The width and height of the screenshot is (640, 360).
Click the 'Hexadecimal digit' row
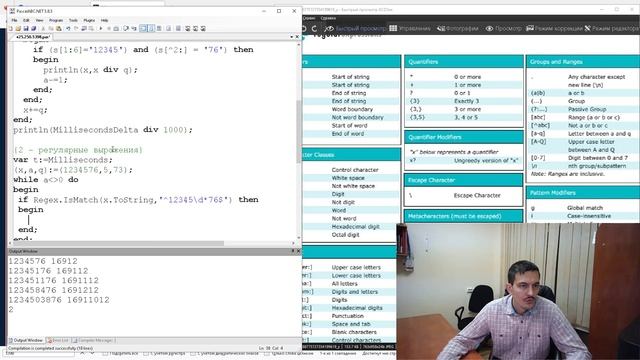[355, 227]
